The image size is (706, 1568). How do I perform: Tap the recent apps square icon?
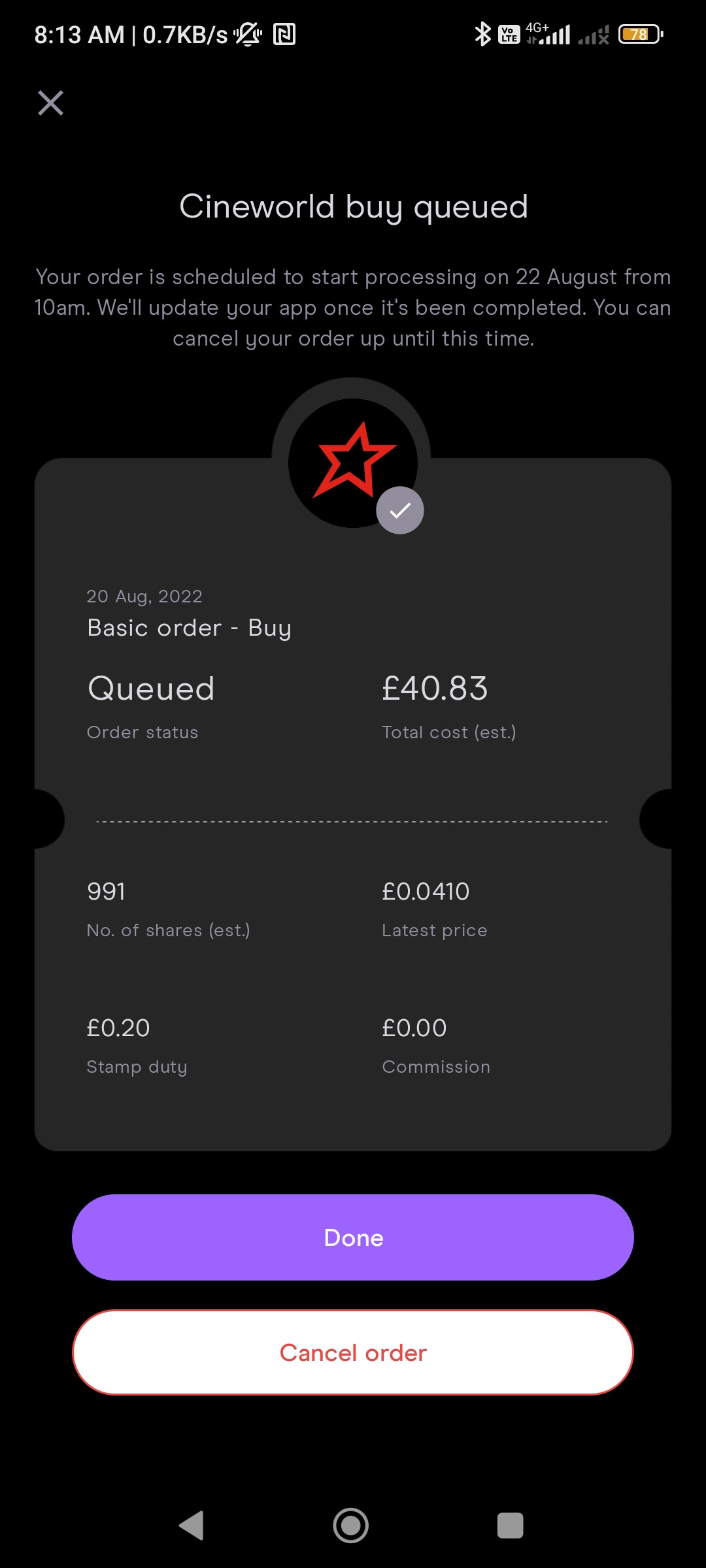[511, 1526]
